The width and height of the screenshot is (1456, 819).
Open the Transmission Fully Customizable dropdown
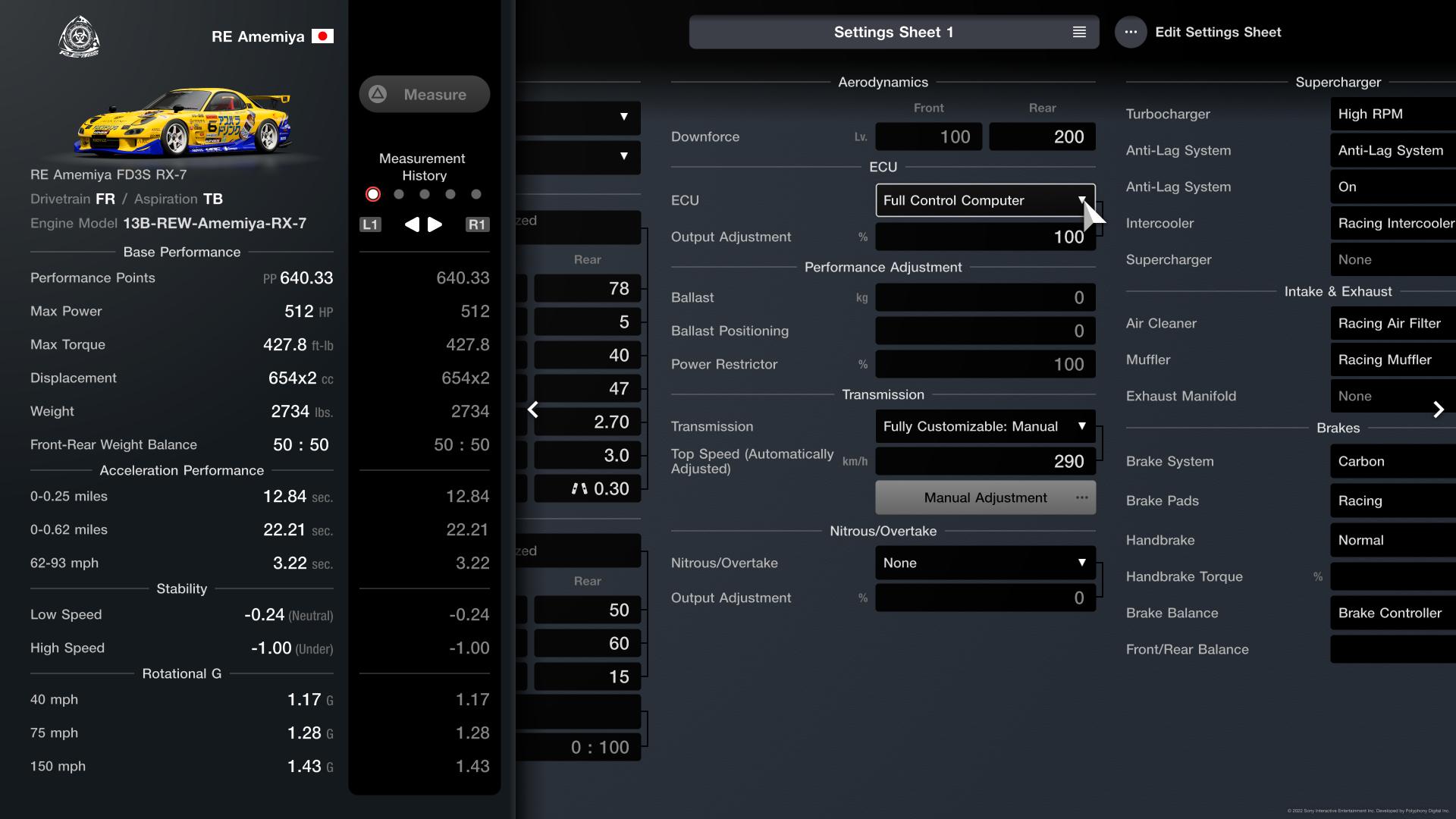pyautogui.click(x=985, y=426)
